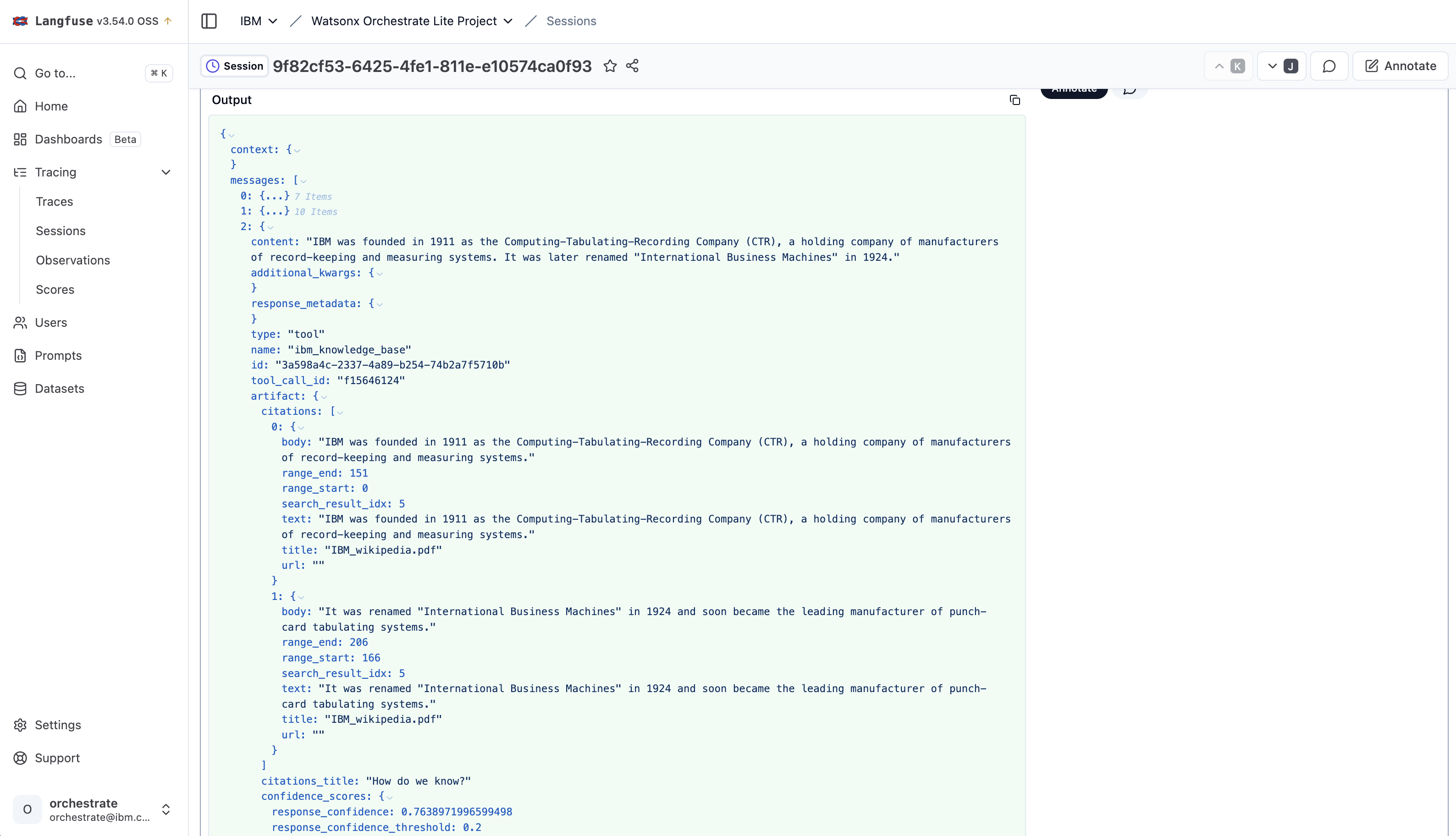Collapse confidence_scores object
Viewport: 1456px width, 836px height.
(390, 797)
